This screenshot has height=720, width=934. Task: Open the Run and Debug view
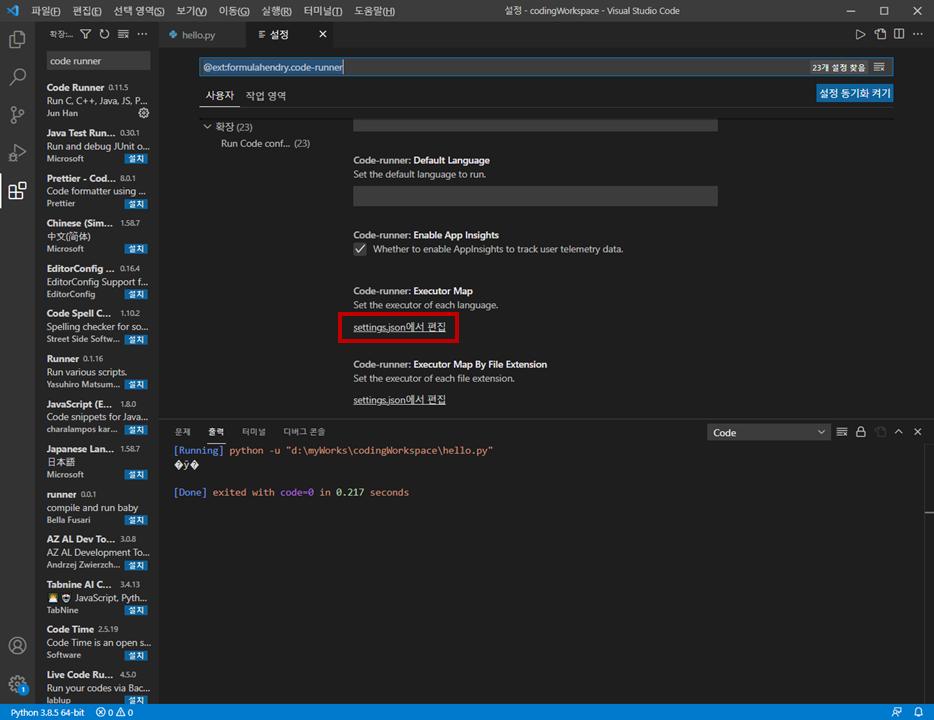[x=17, y=152]
